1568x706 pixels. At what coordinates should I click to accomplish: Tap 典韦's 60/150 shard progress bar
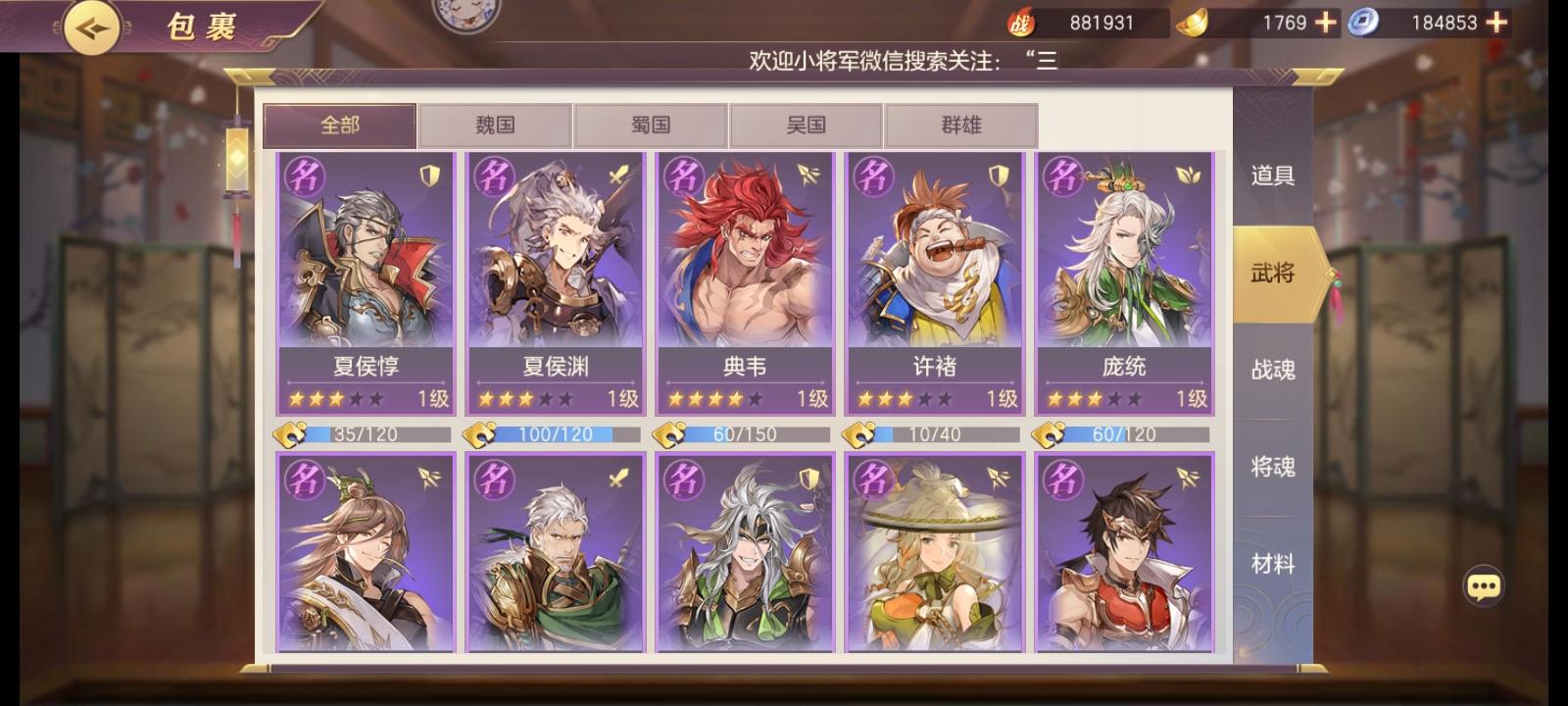(757, 434)
